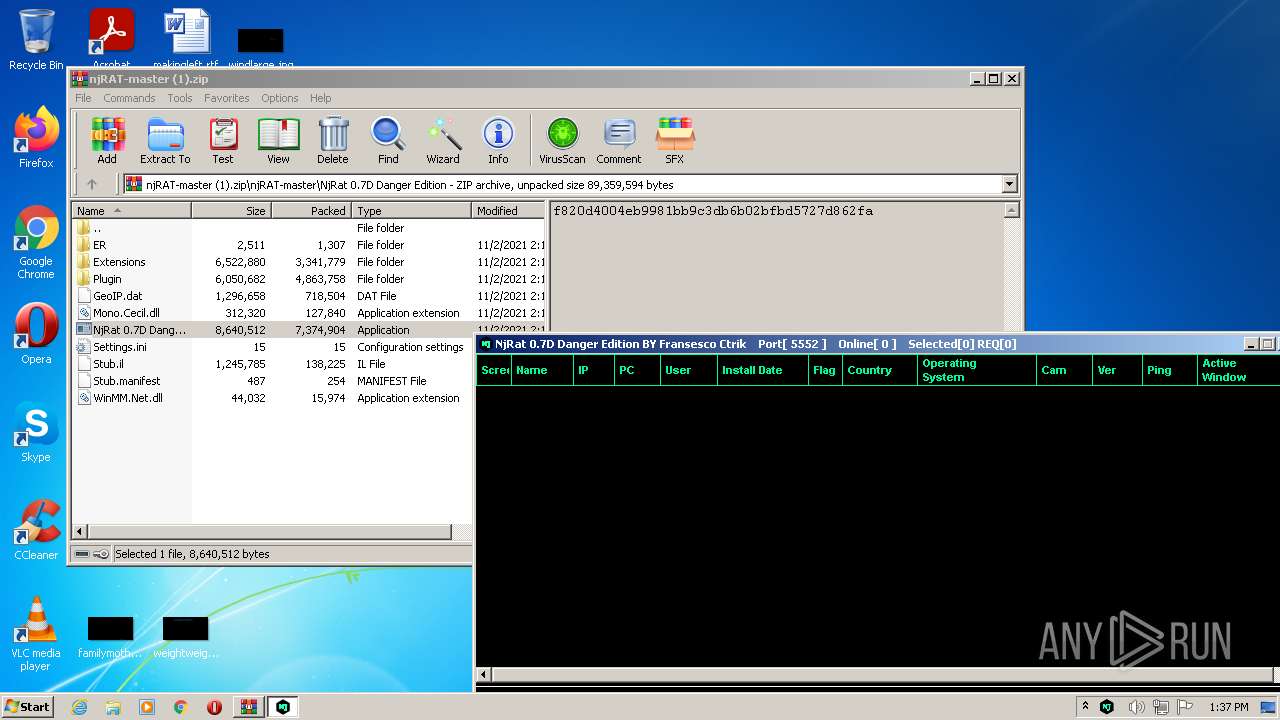Click the Ping column header
The width and height of the screenshot is (1280, 720).
pyautogui.click(x=1170, y=370)
